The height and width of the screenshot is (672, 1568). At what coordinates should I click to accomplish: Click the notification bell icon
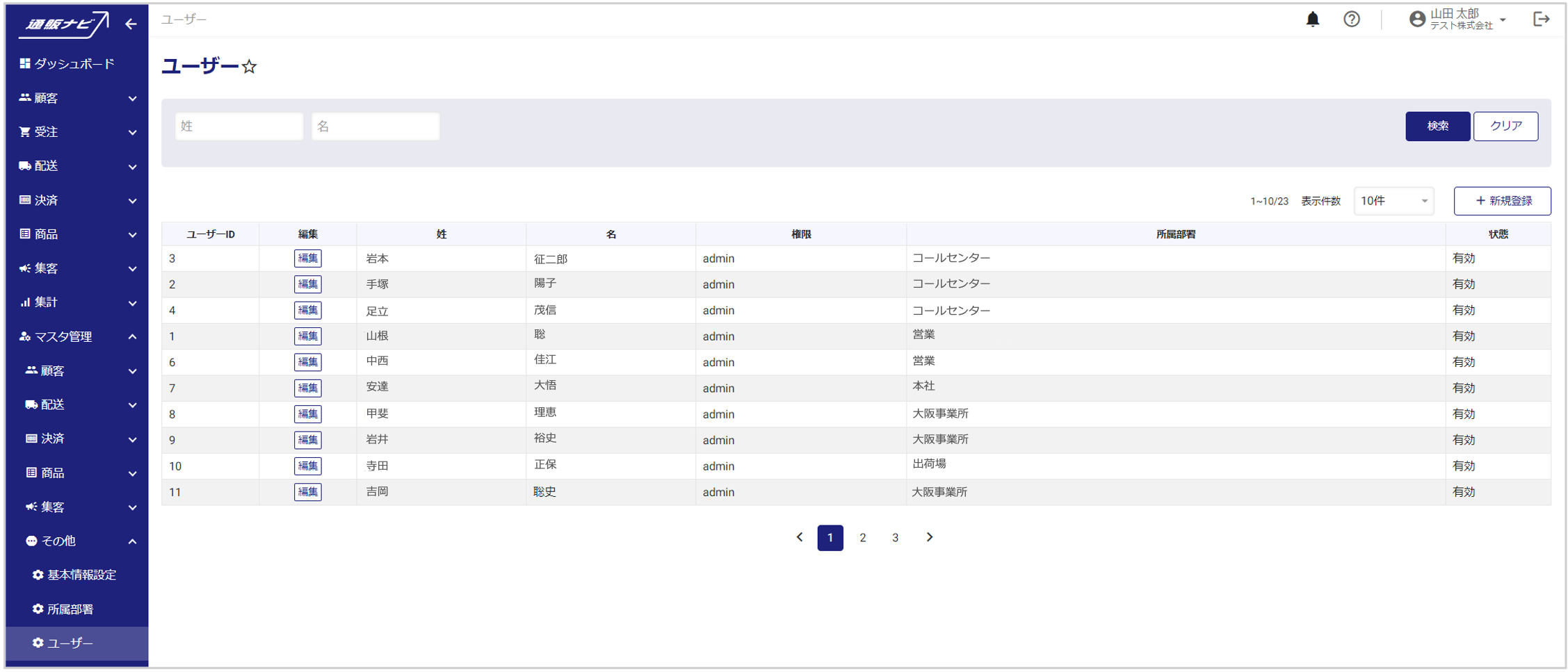tap(1312, 19)
